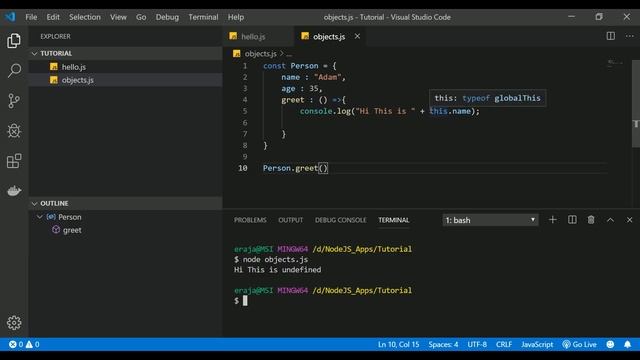Open the Extensions view
640x360 pixels.
(14, 161)
